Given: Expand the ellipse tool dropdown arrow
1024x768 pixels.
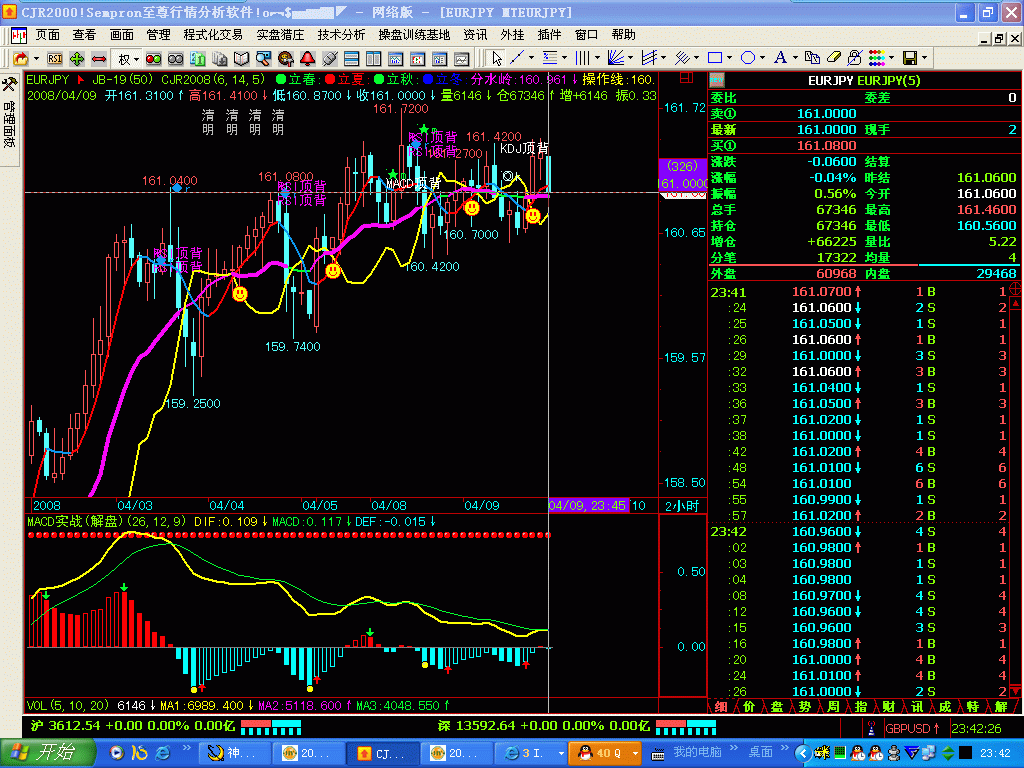Looking at the screenshot, I should pyautogui.click(x=762, y=59).
